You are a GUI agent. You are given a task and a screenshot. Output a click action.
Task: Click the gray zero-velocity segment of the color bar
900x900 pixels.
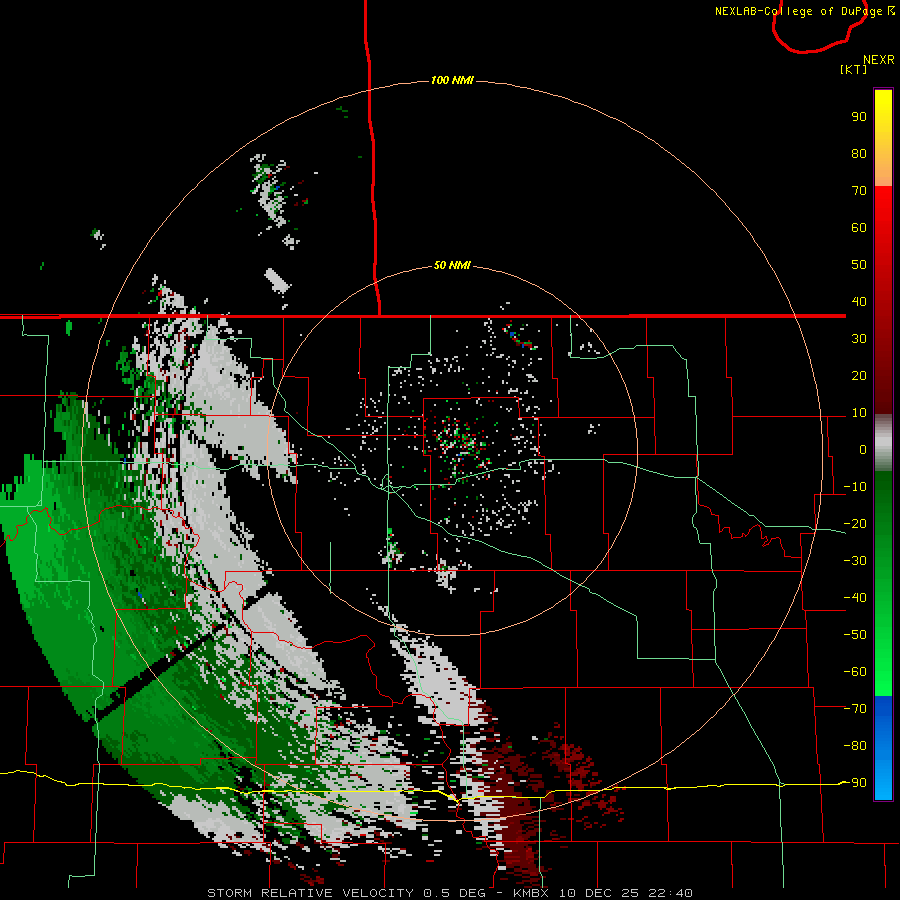[x=883, y=443]
